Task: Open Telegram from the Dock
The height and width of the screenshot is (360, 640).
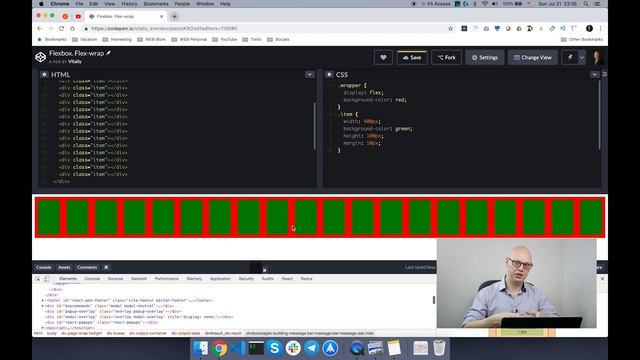Action: pyautogui.click(x=312, y=348)
